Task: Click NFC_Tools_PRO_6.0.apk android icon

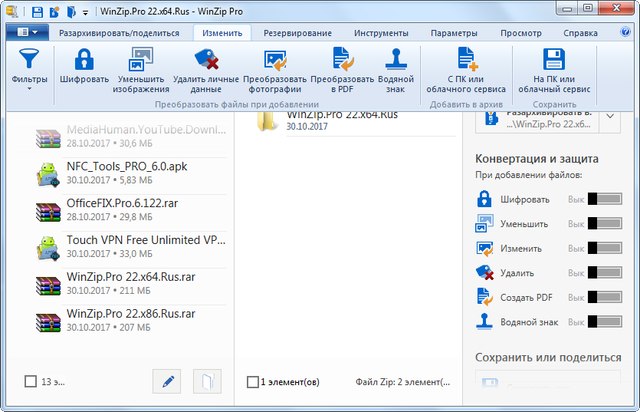Action: point(48,175)
